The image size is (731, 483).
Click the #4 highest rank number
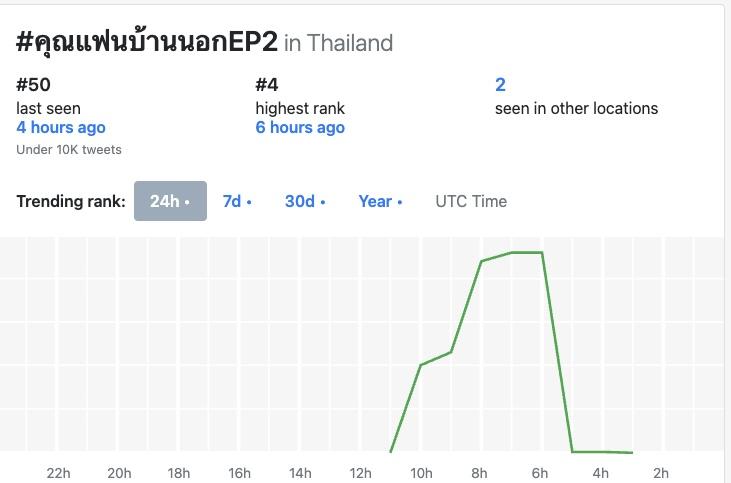pyautogui.click(x=267, y=85)
